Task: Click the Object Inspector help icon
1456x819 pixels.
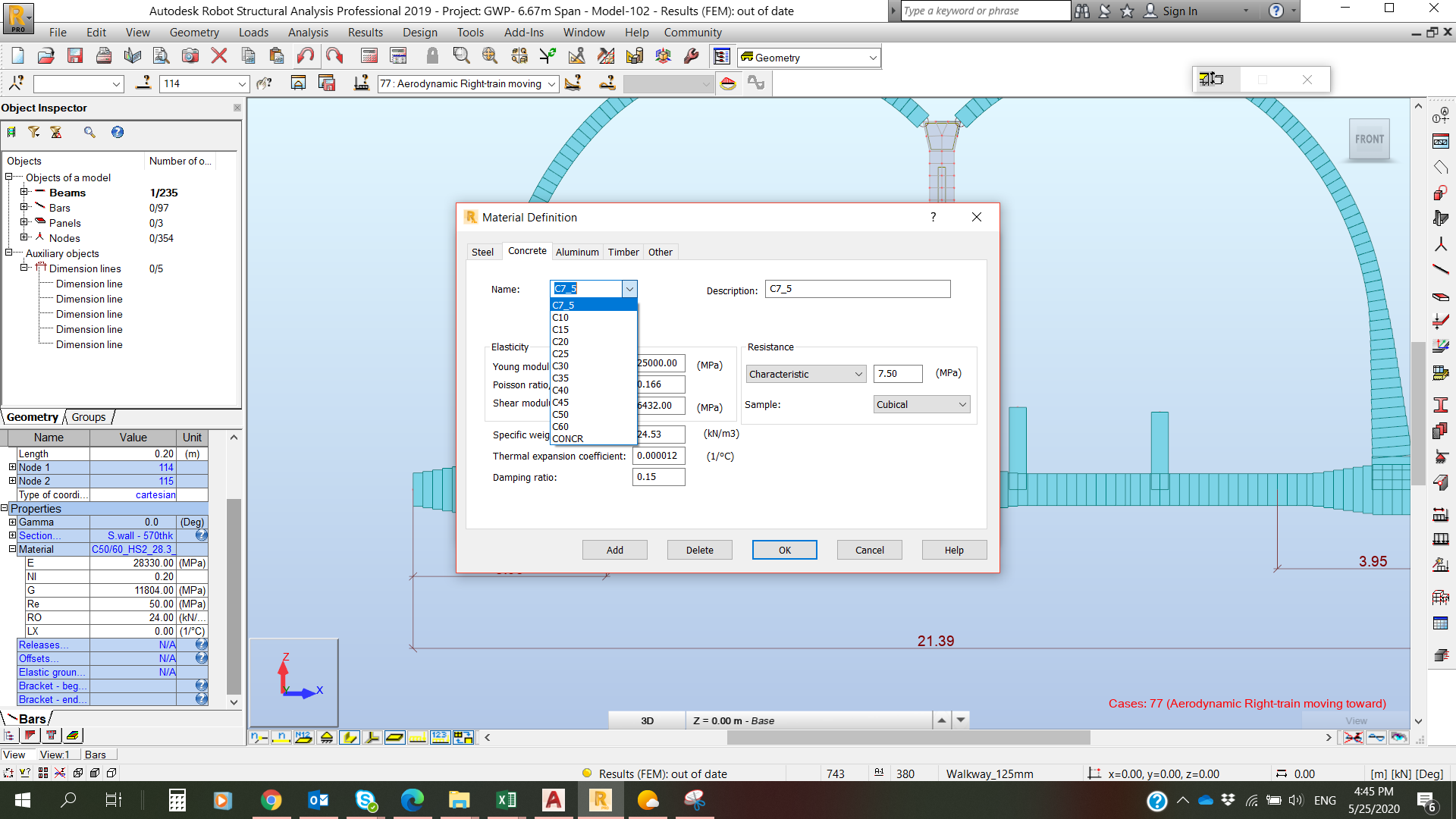Action: 118,132
